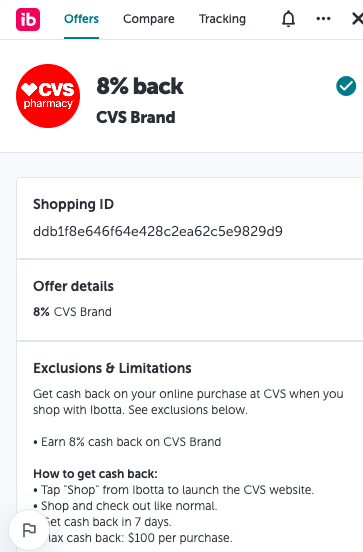Open the notifications bell
The image size is (363, 552).
click(288, 19)
